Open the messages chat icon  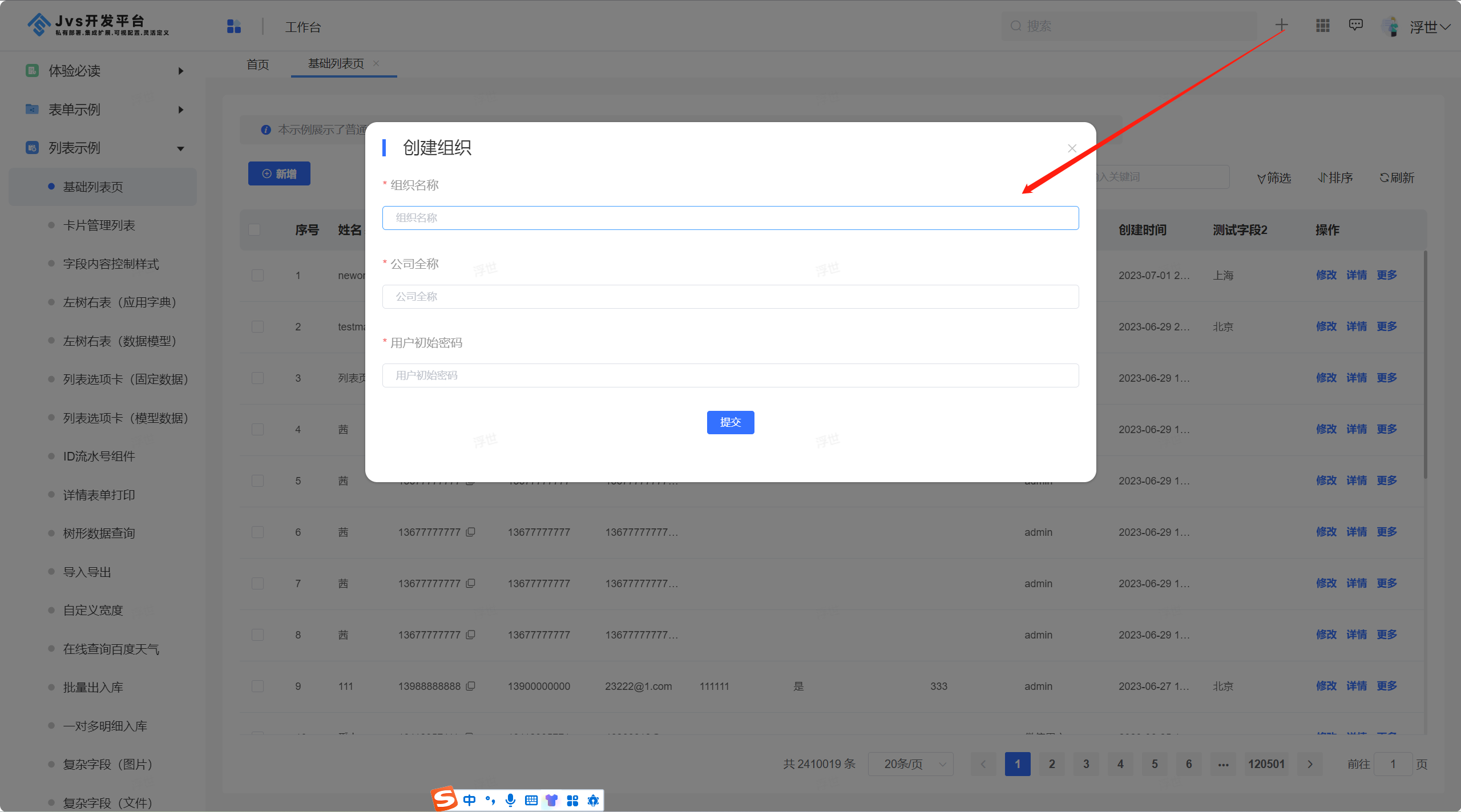click(1355, 25)
